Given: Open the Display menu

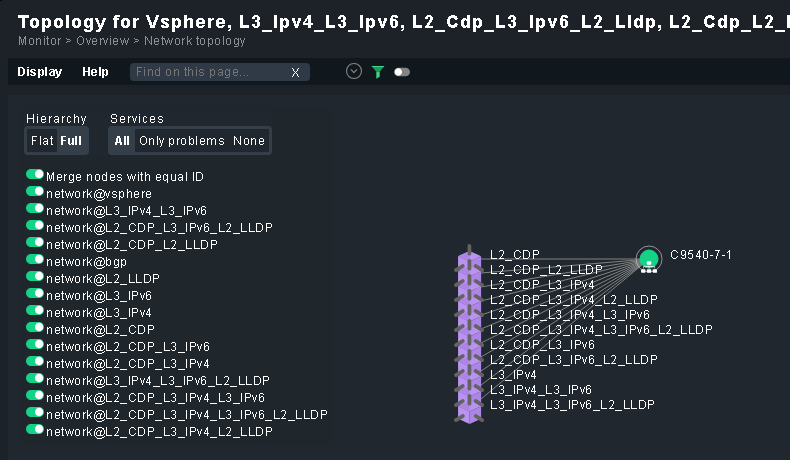Looking at the screenshot, I should tap(39, 72).
